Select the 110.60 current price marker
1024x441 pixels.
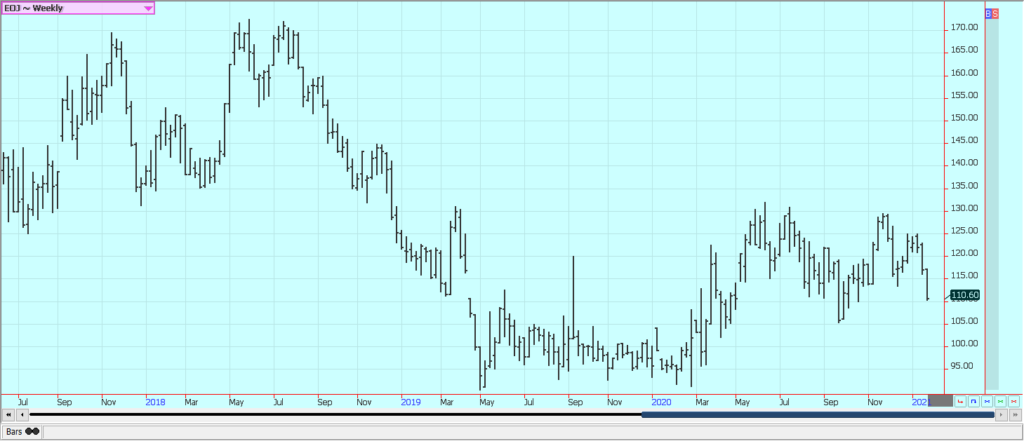(x=965, y=295)
